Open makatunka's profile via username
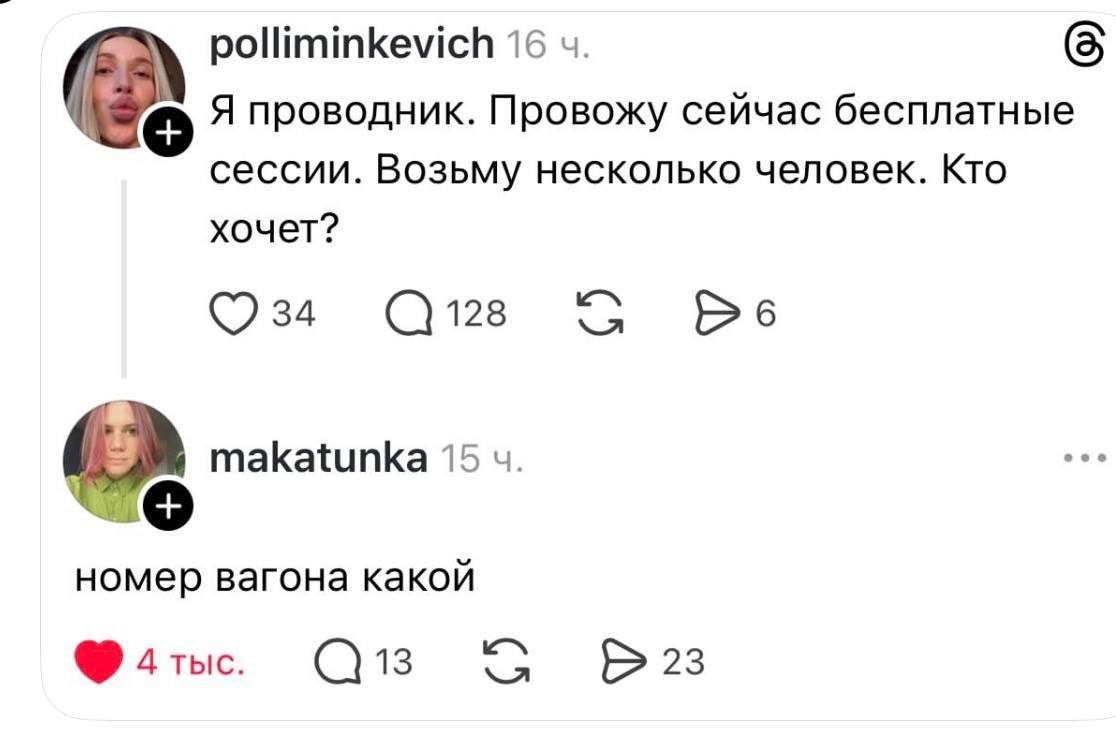 click(x=319, y=459)
